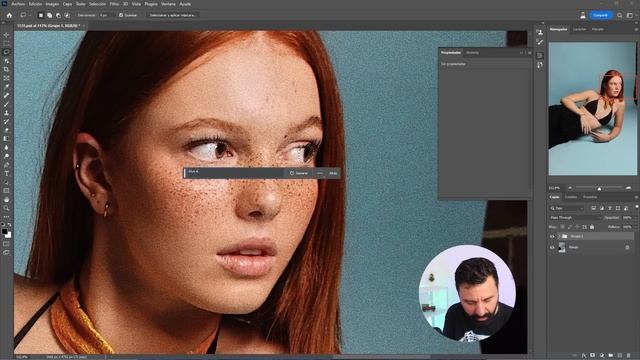This screenshot has width=640, height=360.
Task: Select the Pen tool
Action: (x=6, y=165)
